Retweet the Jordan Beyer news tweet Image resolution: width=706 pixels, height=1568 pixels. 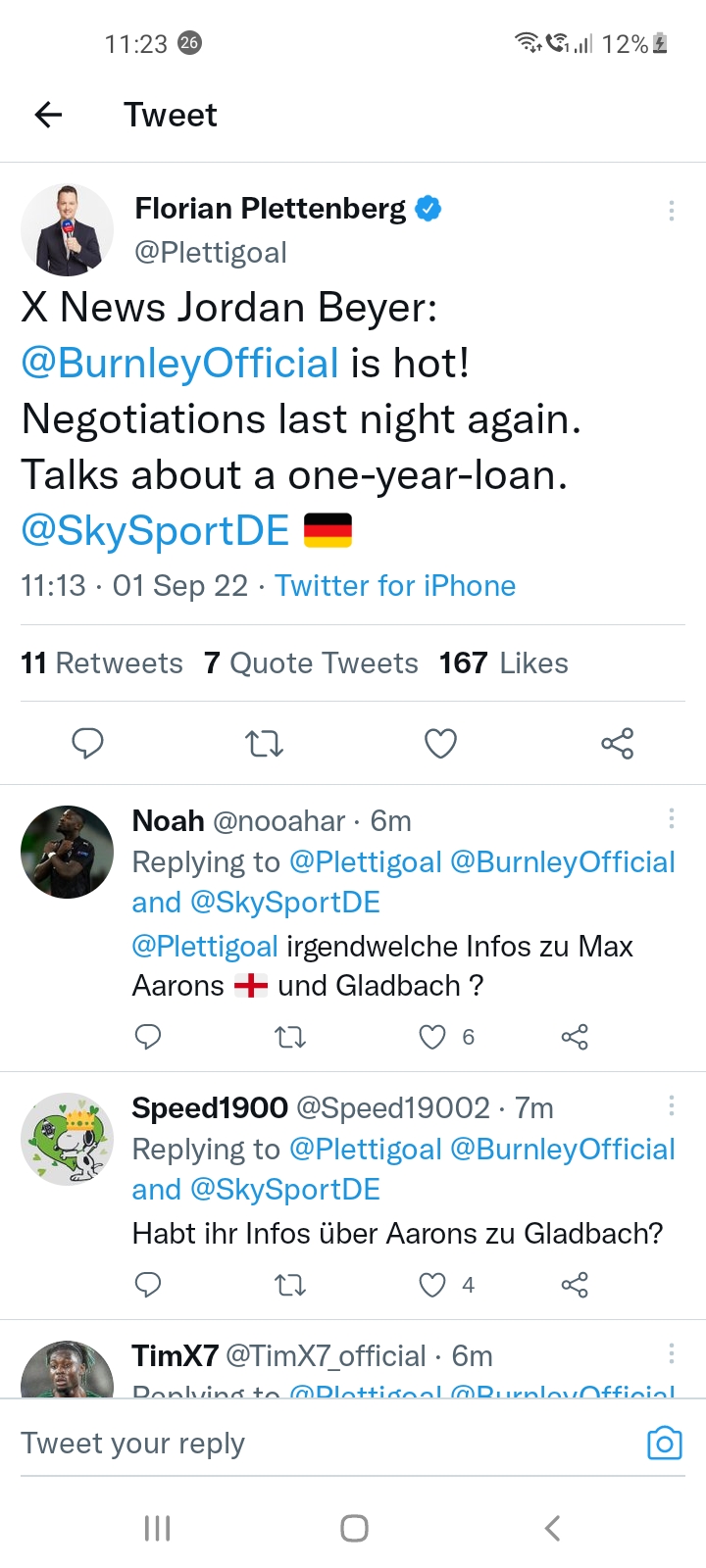(x=264, y=744)
